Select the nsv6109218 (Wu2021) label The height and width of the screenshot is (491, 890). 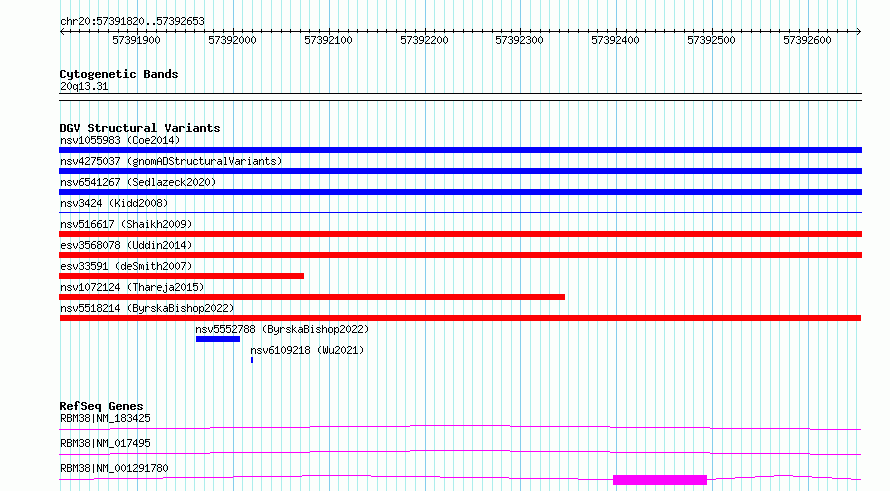307,350
